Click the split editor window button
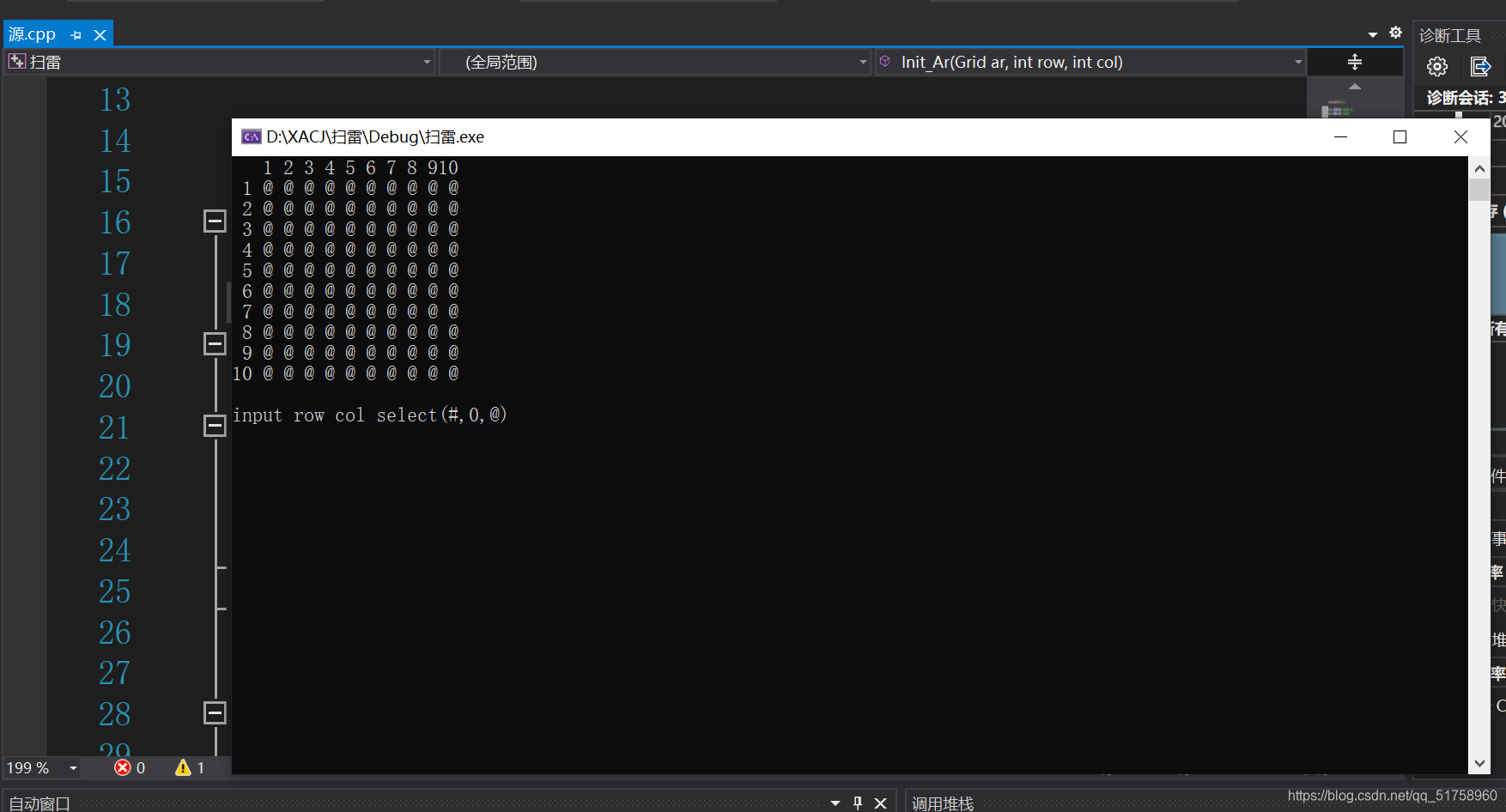This screenshot has width=1506, height=812. pyautogui.click(x=1355, y=62)
